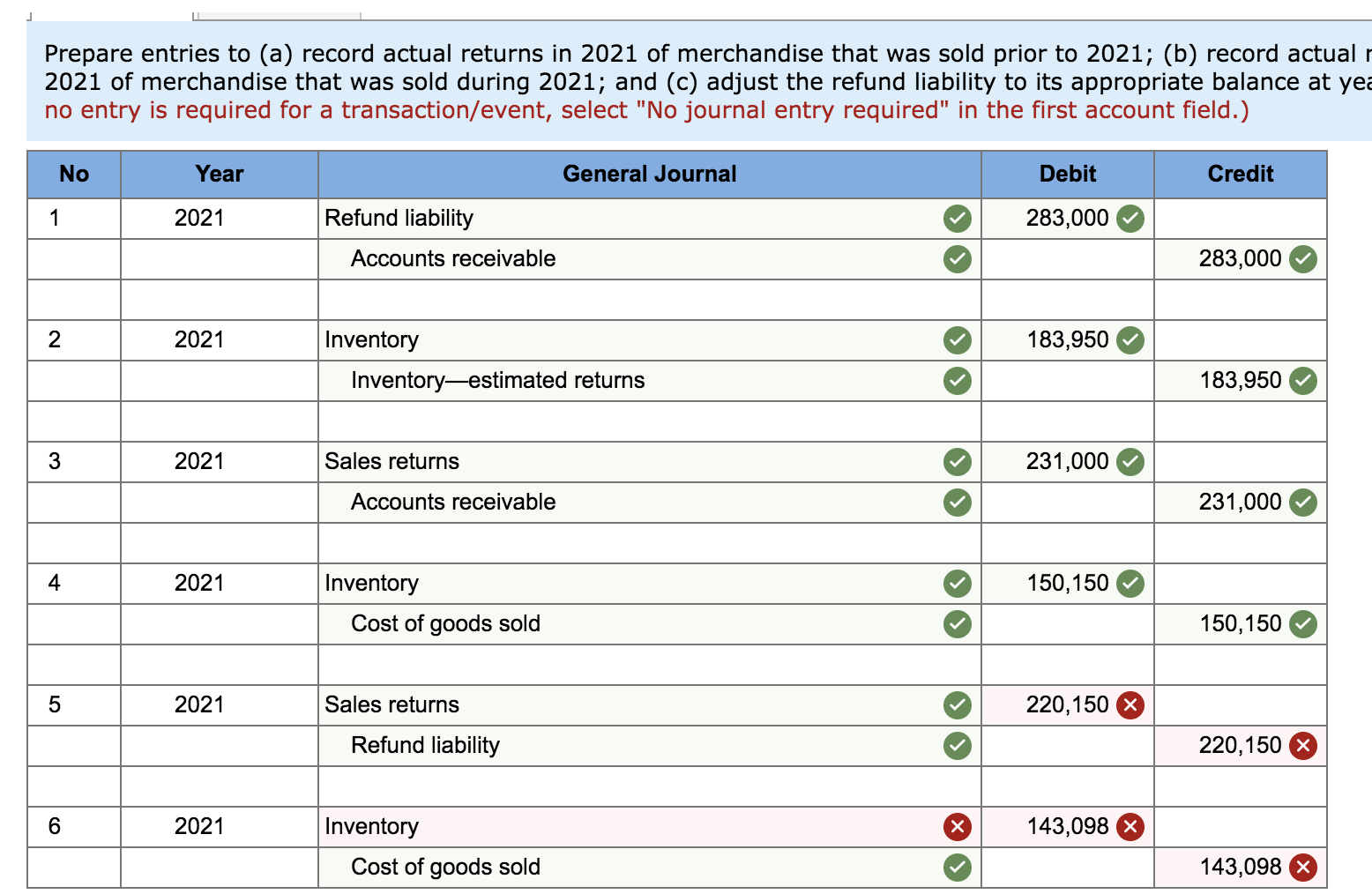Select Sales returns account in entry 3
This screenshot has height=894, width=1372.
(x=649, y=461)
